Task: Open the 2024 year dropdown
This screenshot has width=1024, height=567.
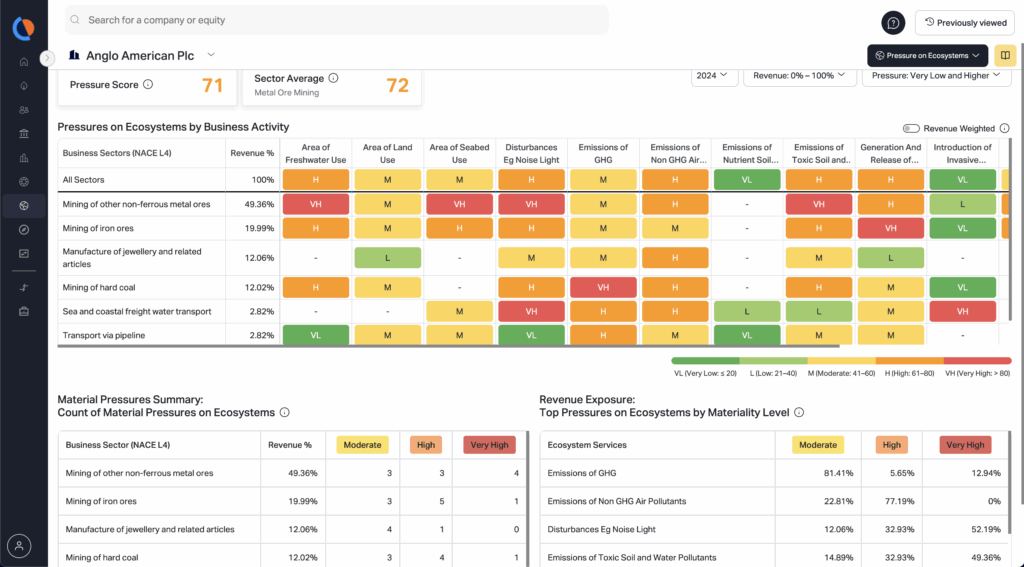Action: coord(714,75)
